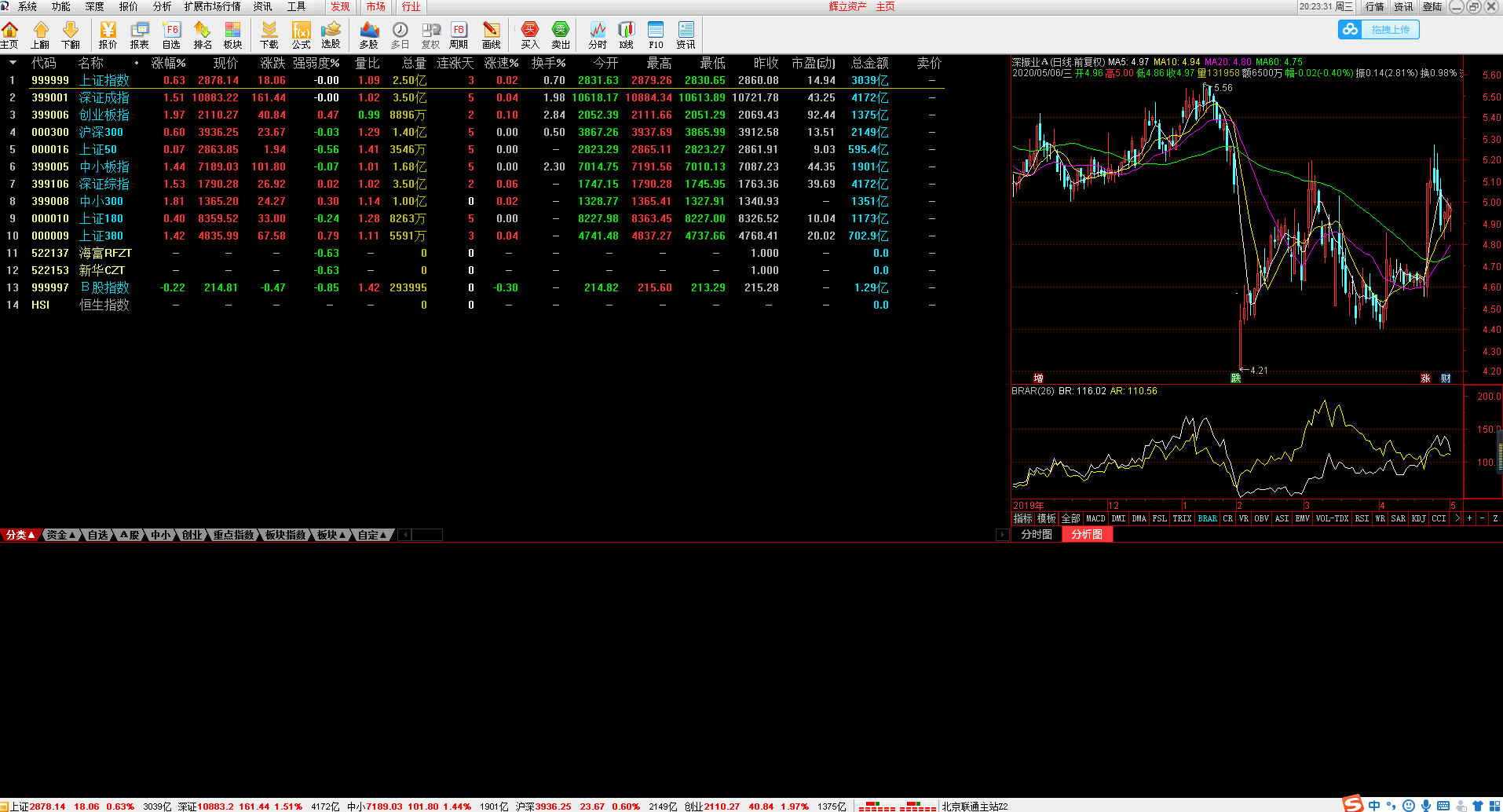Select the 创业板指 row in the list
Image resolution: width=1503 pixels, height=812 pixels.
coord(104,115)
